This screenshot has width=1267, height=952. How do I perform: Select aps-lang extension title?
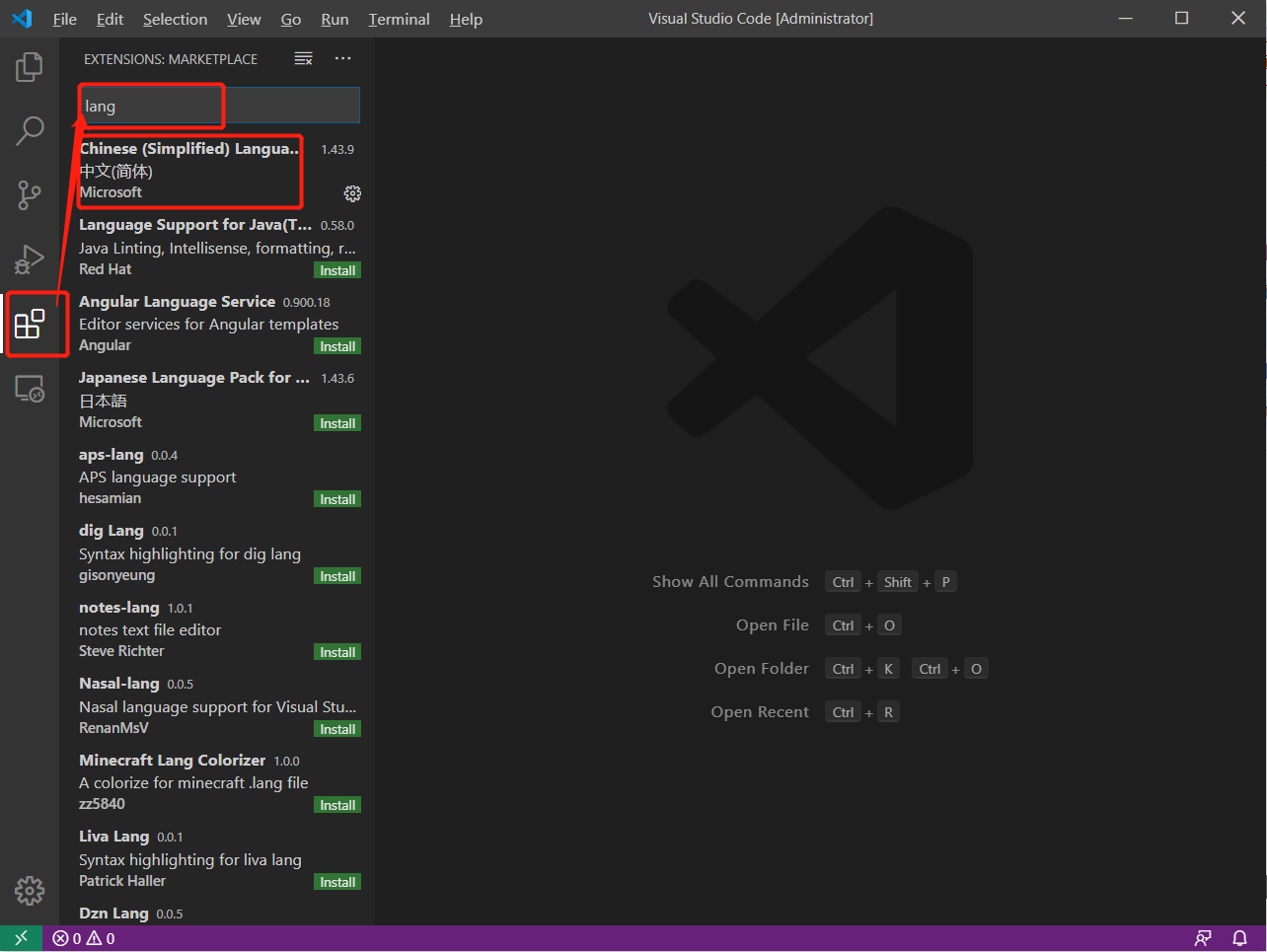112,455
